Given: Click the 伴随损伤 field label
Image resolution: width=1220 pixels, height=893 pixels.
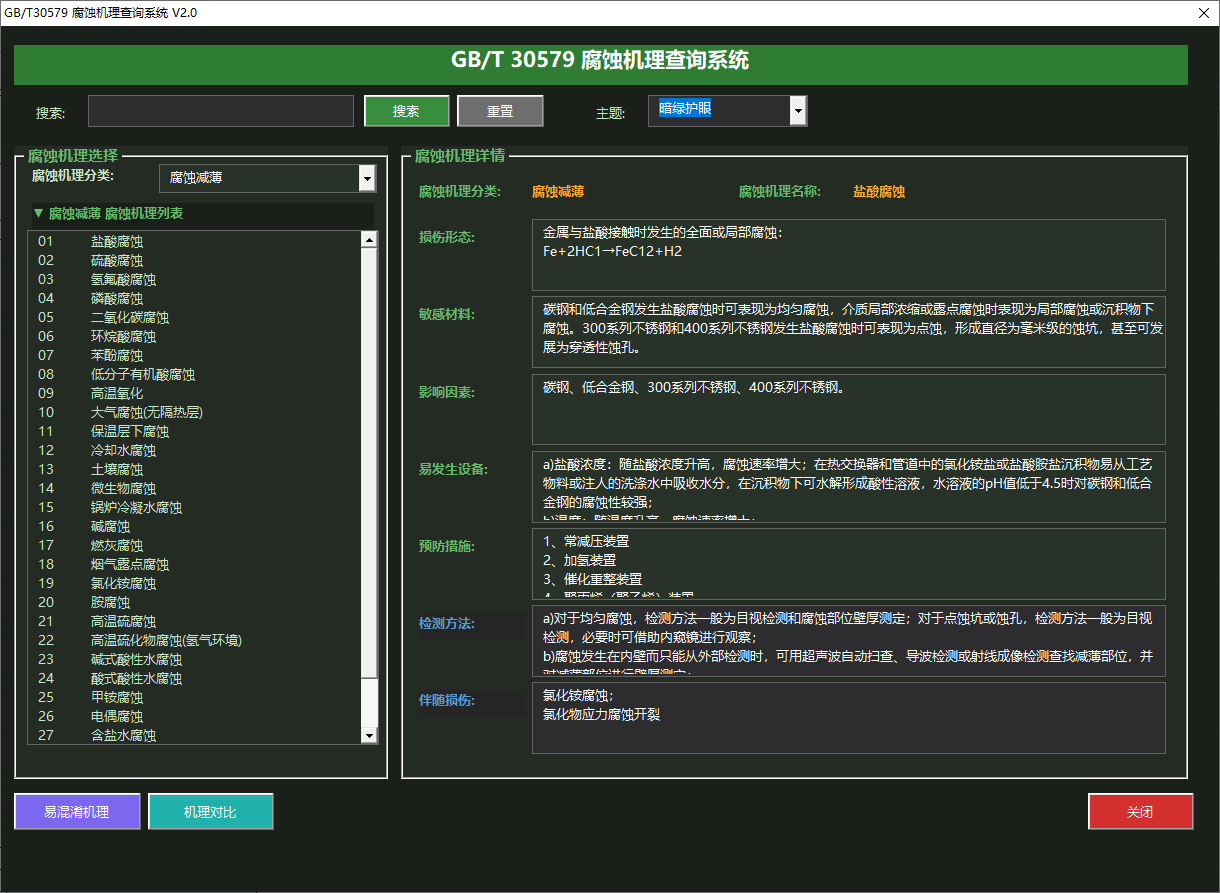Looking at the screenshot, I should pyautogui.click(x=446, y=700).
